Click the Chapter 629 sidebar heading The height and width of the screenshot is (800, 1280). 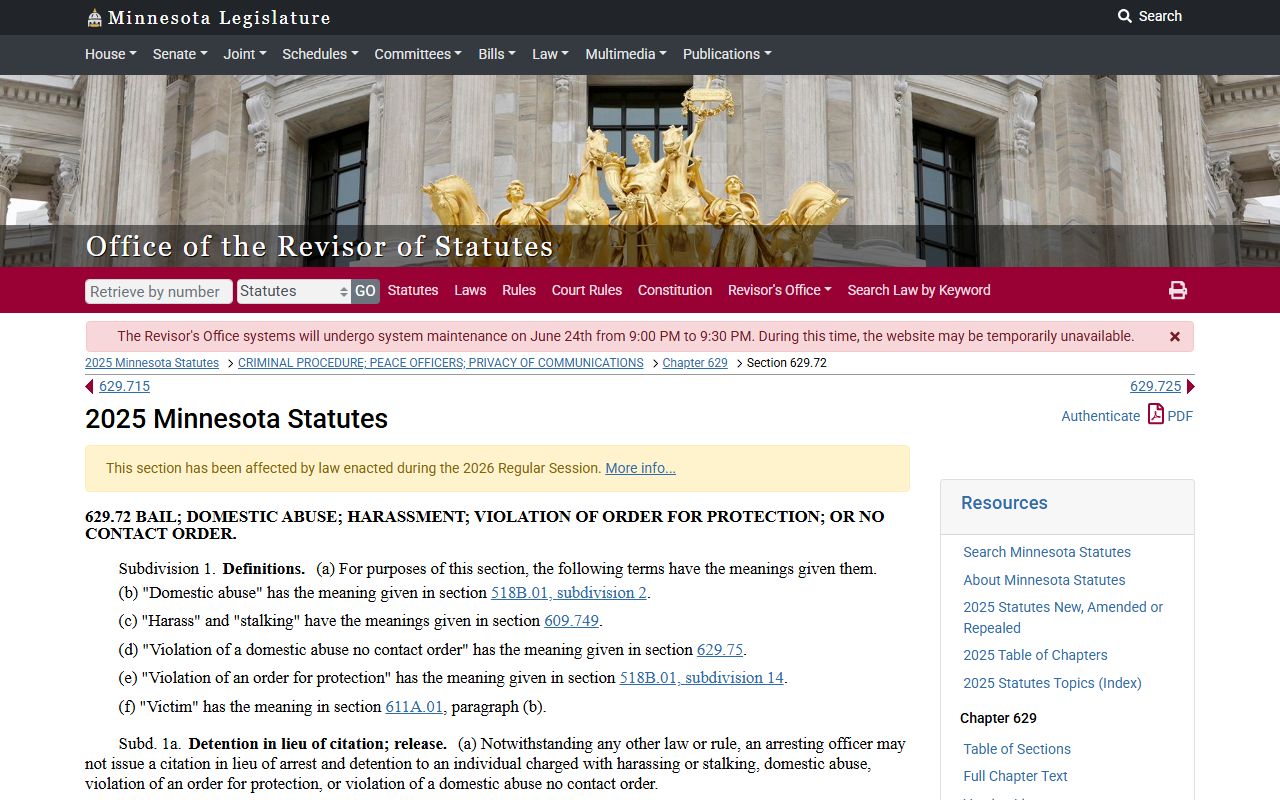[998, 718]
